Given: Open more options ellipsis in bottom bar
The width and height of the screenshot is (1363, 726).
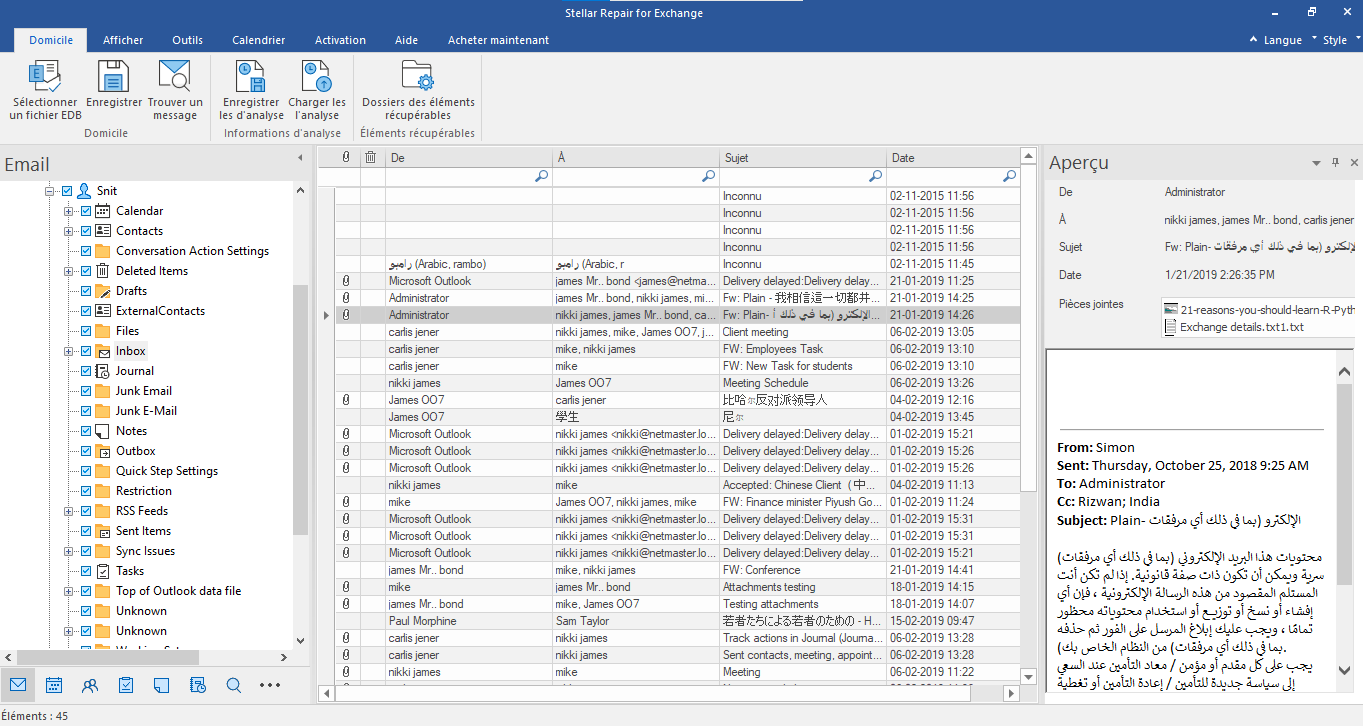Looking at the screenshot, I should coord(270,685).
